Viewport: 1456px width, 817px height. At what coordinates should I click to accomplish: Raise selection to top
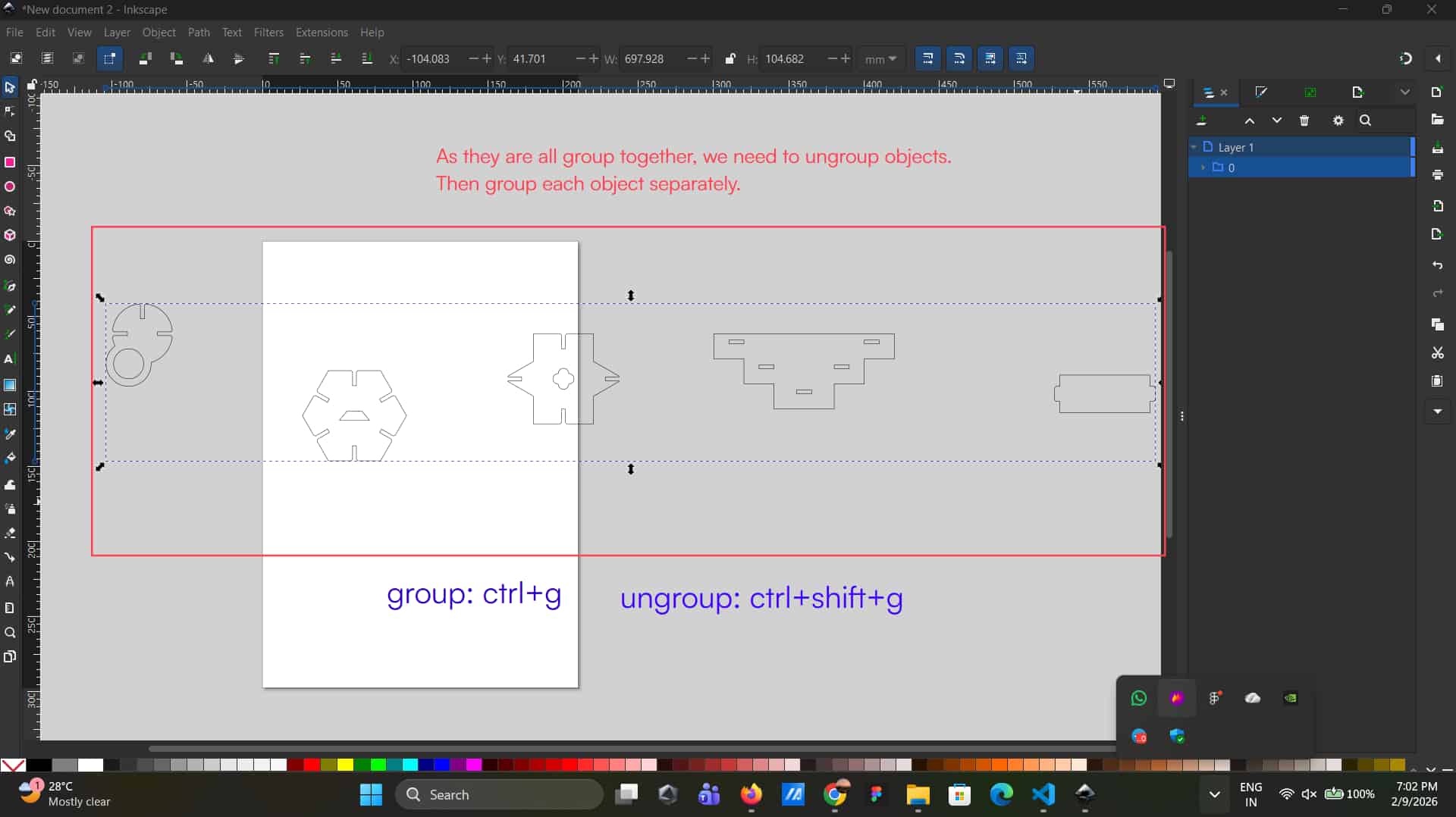tap(274, 58)
